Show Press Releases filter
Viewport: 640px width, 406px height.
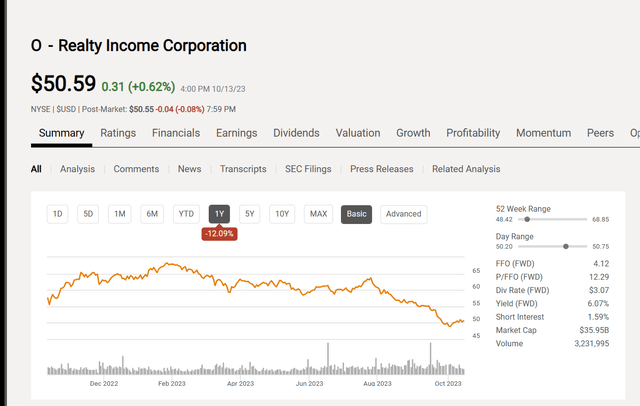[382, 169]
